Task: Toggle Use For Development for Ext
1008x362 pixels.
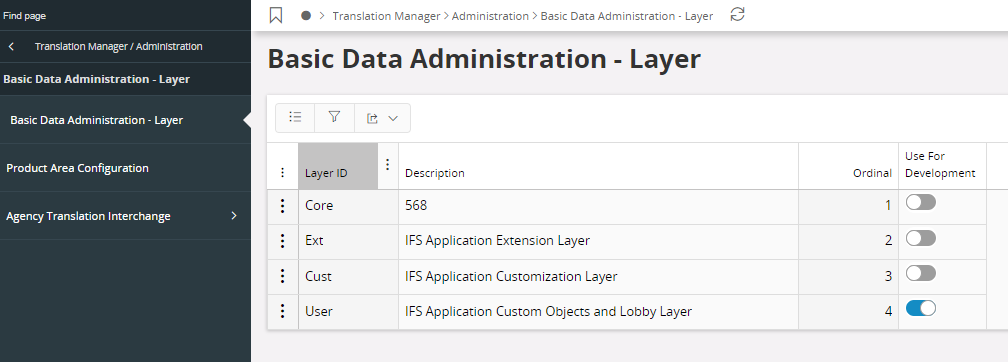Action: tap(921, 239)
